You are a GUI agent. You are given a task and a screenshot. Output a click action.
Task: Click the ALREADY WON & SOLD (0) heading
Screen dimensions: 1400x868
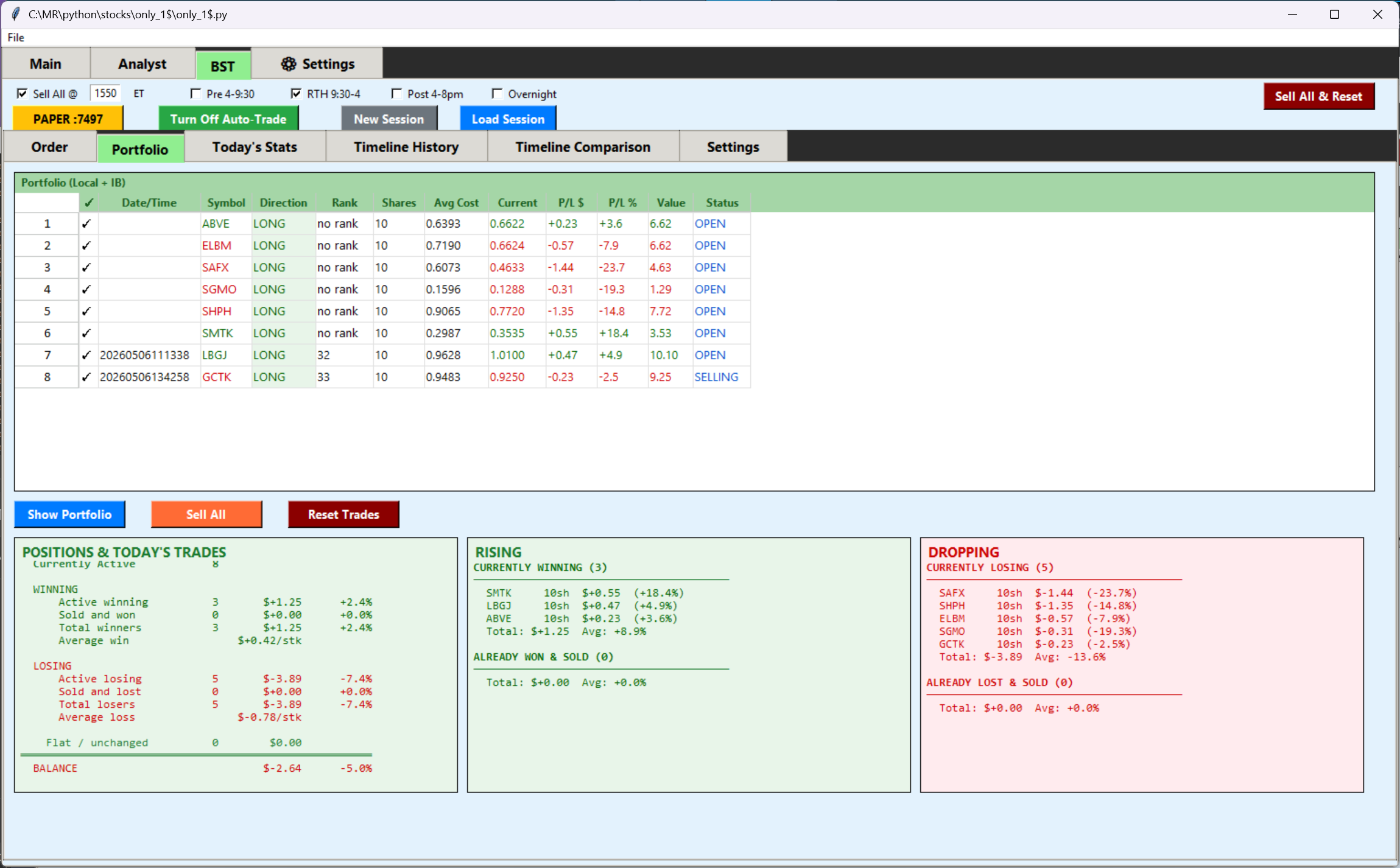tap(543, 657)
